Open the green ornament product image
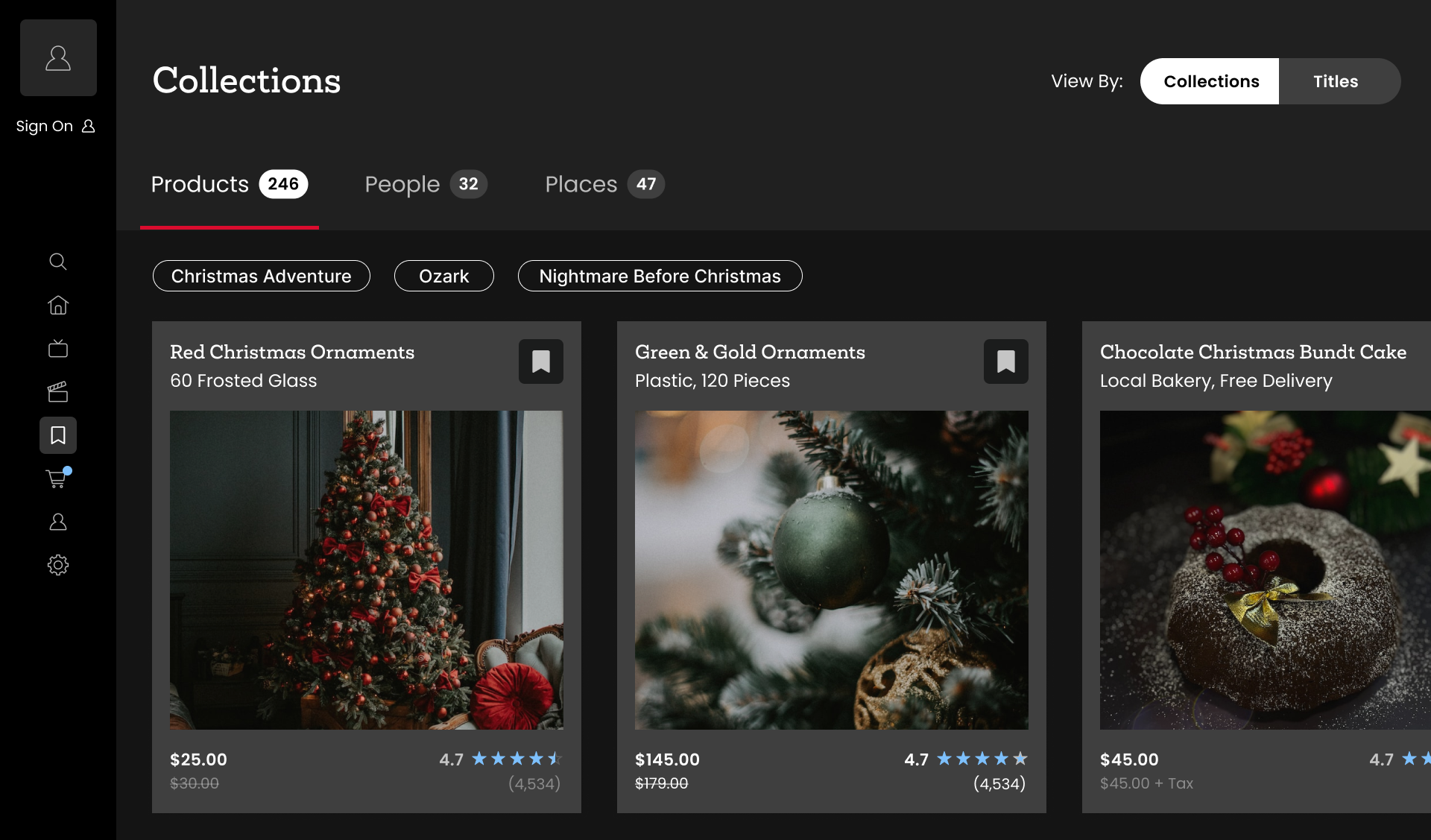This screenshot has width=1431, height=840. [832, 570]
